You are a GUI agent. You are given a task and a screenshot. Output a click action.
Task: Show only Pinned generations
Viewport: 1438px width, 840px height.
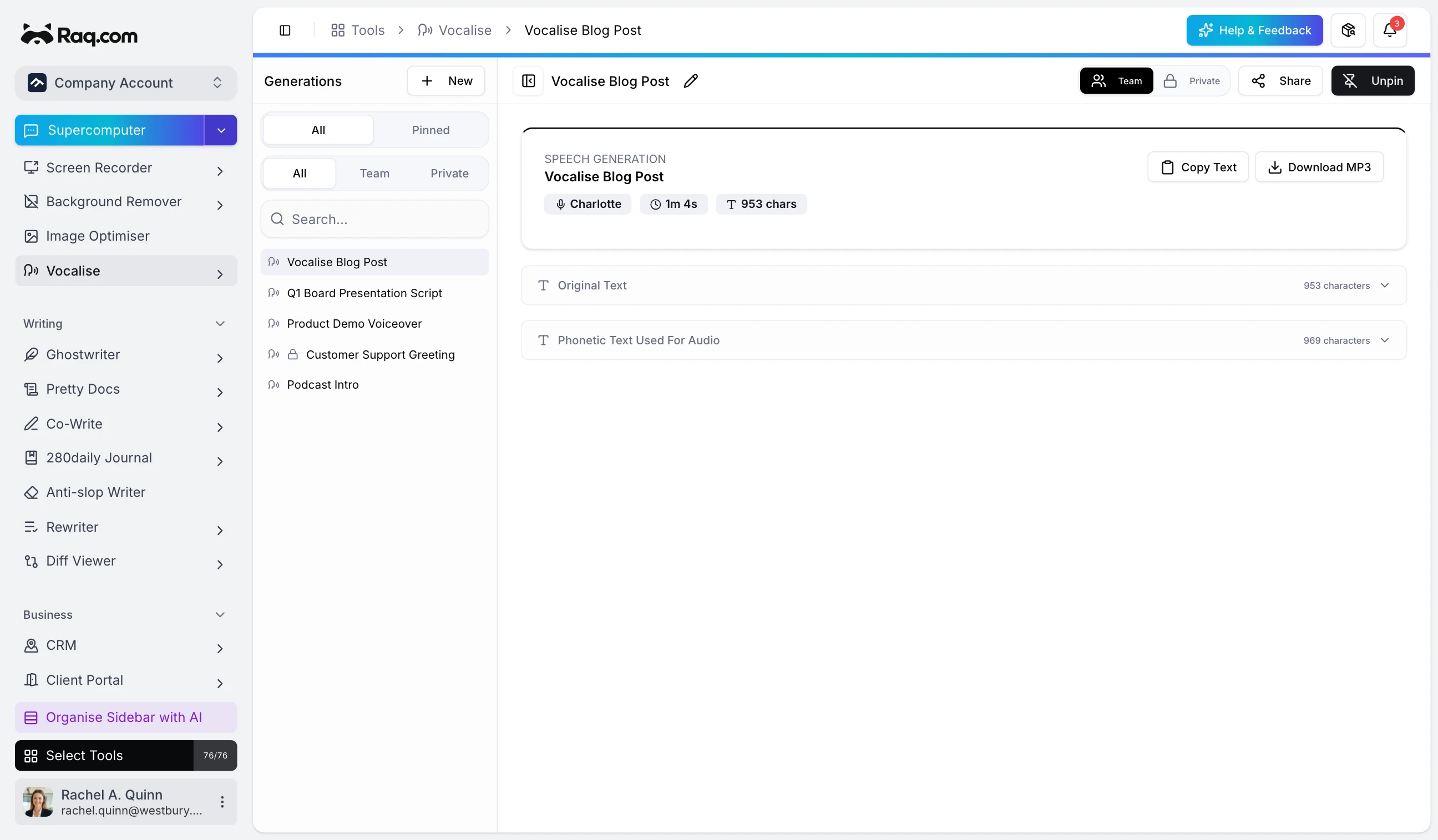pyautogui.click(x=431, y=130)
